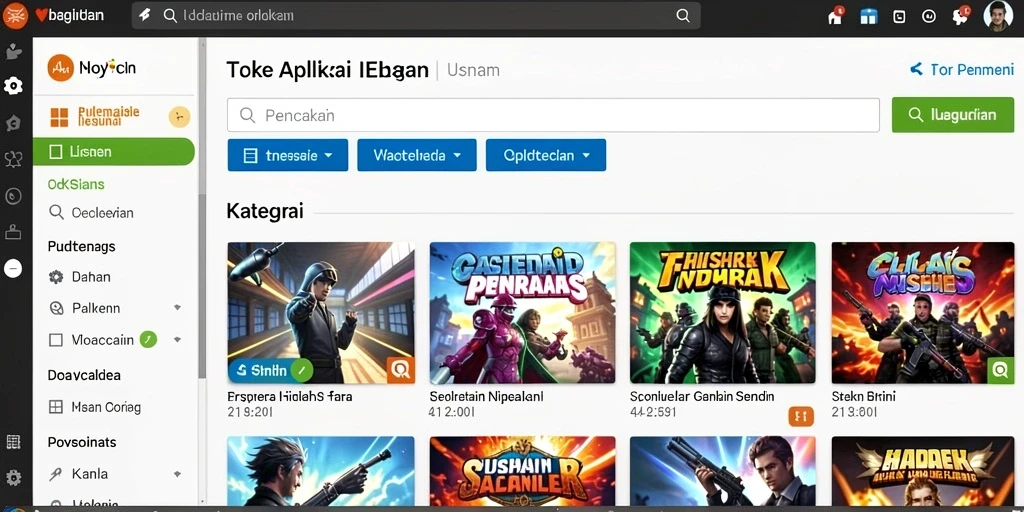Image resolution: width=1024 pixels, height=512 pixels.
Task: Open the Seolretain Nipealanl game thumbnail
Action: tap(522, 312)
